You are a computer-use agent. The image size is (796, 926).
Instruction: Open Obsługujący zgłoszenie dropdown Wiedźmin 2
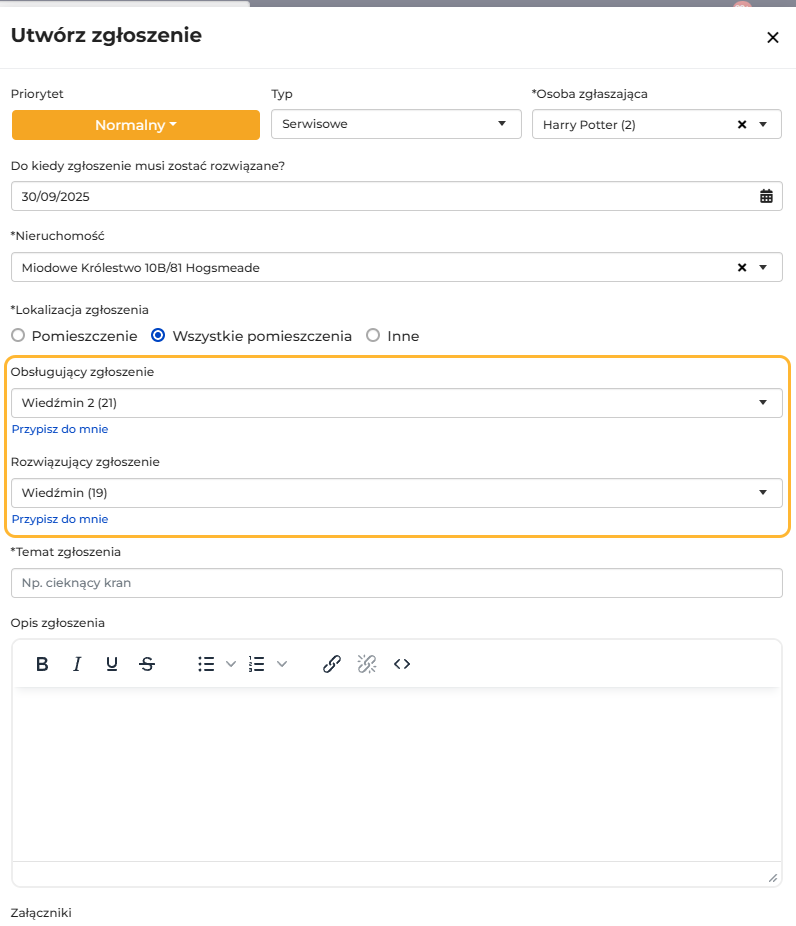(x=397, y=403)
